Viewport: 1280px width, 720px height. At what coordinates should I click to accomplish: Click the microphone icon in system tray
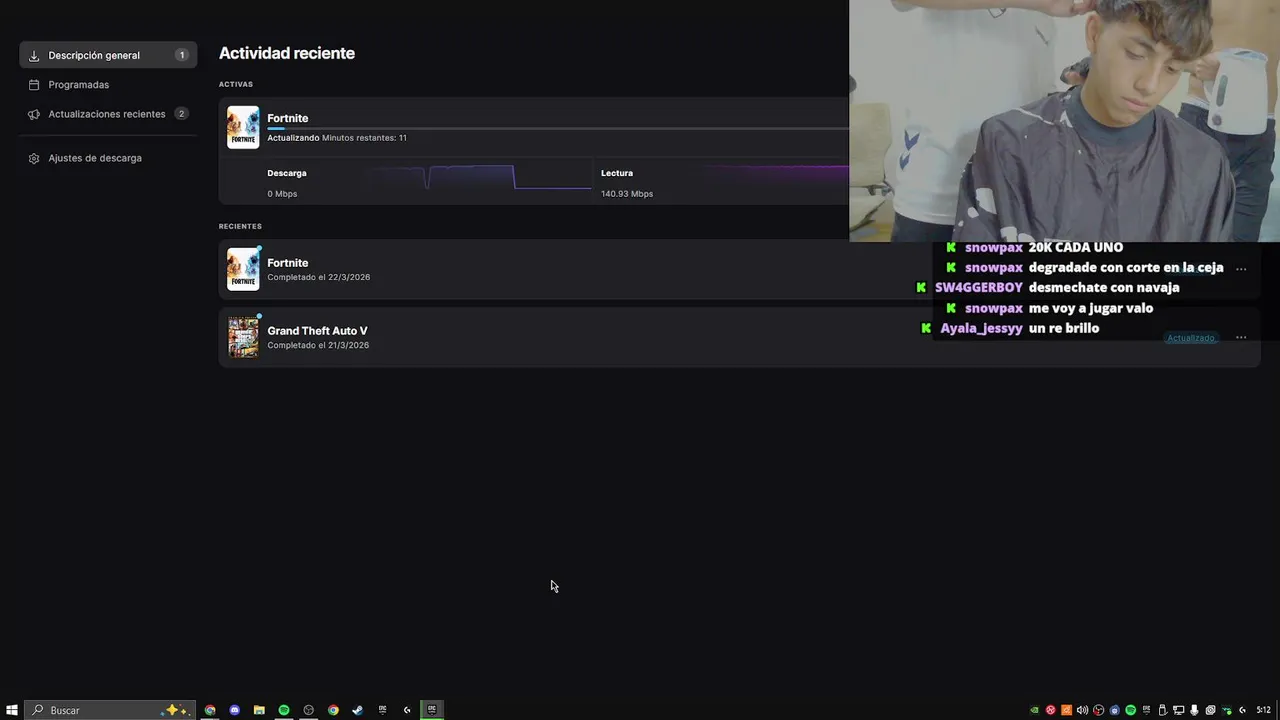pyautogui.click(x=1194, y=710)
